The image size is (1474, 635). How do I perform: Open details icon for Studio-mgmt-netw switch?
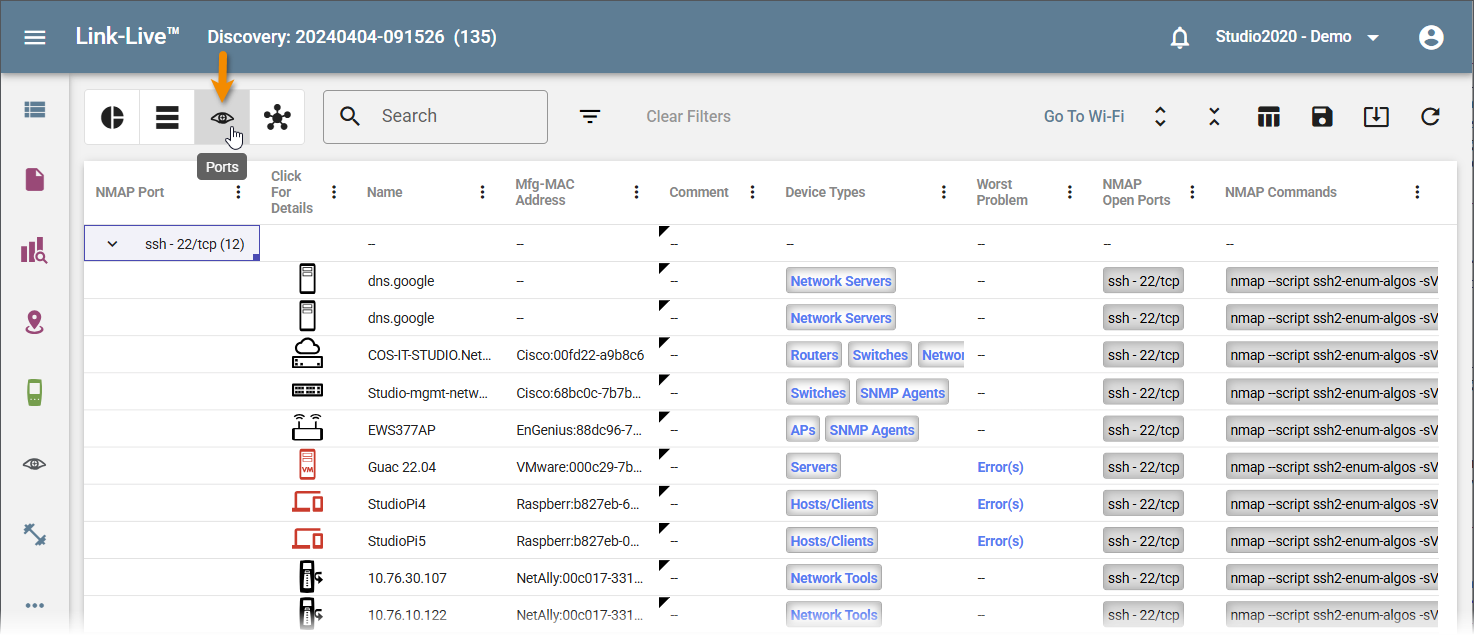[307, 391]
